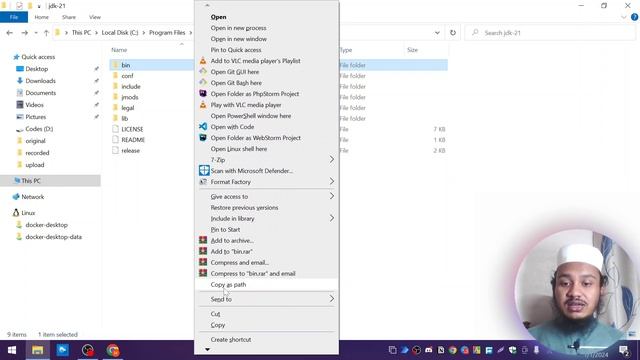Click Local Disk (C:) in breadcrumb
Image resolution: width=640 pixels, height=360 pixels.
coord(120,33)
